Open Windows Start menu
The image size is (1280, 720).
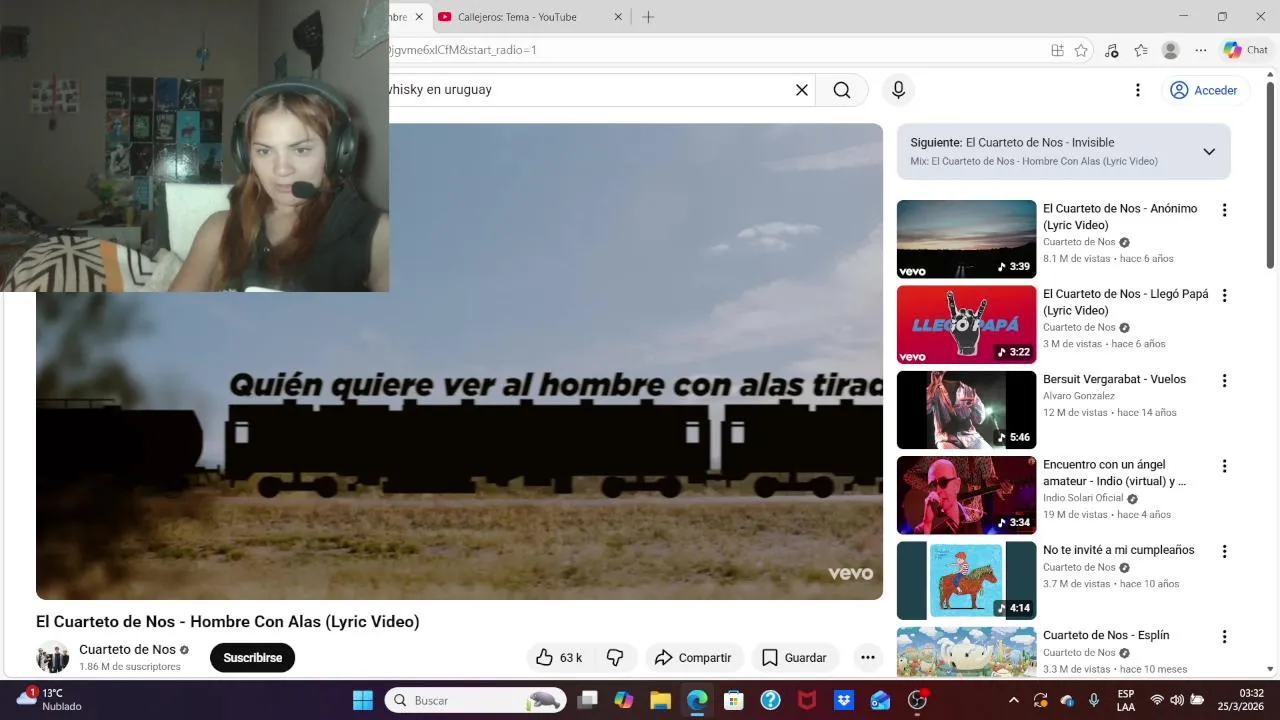pos(363,700)
